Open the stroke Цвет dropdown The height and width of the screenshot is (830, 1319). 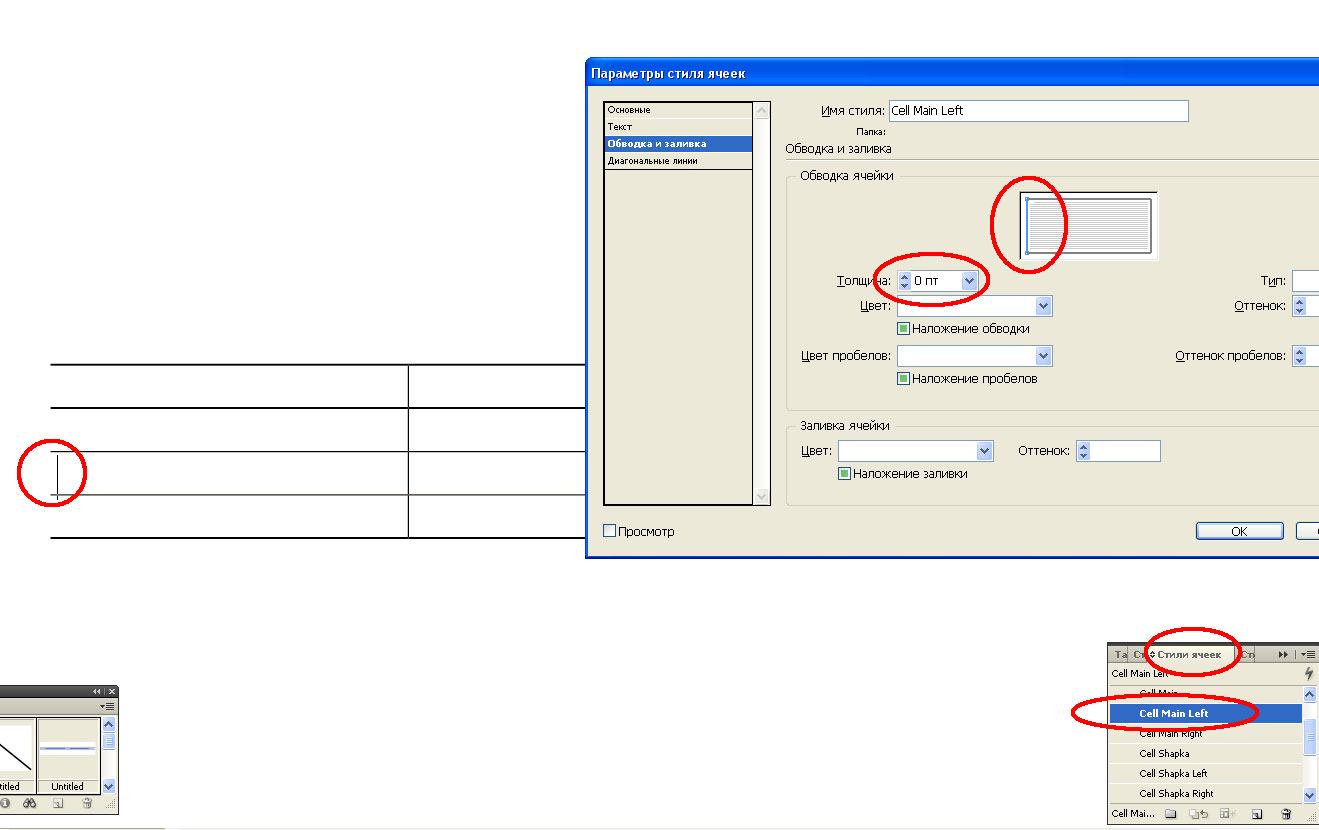1044,306
